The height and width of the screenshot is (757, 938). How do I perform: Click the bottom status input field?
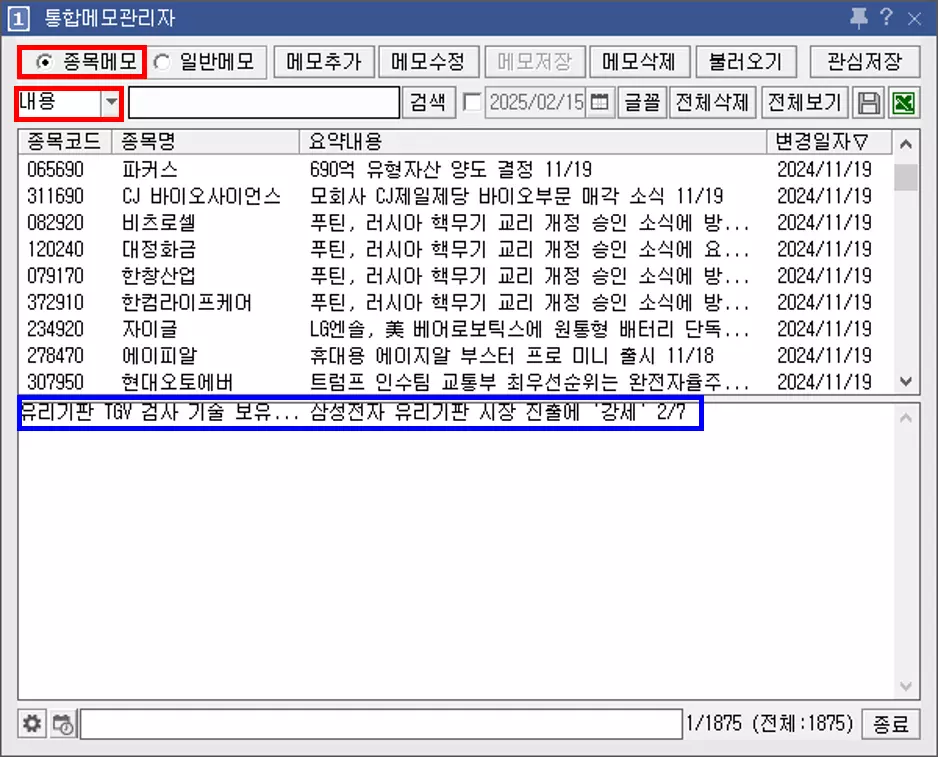pyautogui.click(x=382, y=724)
